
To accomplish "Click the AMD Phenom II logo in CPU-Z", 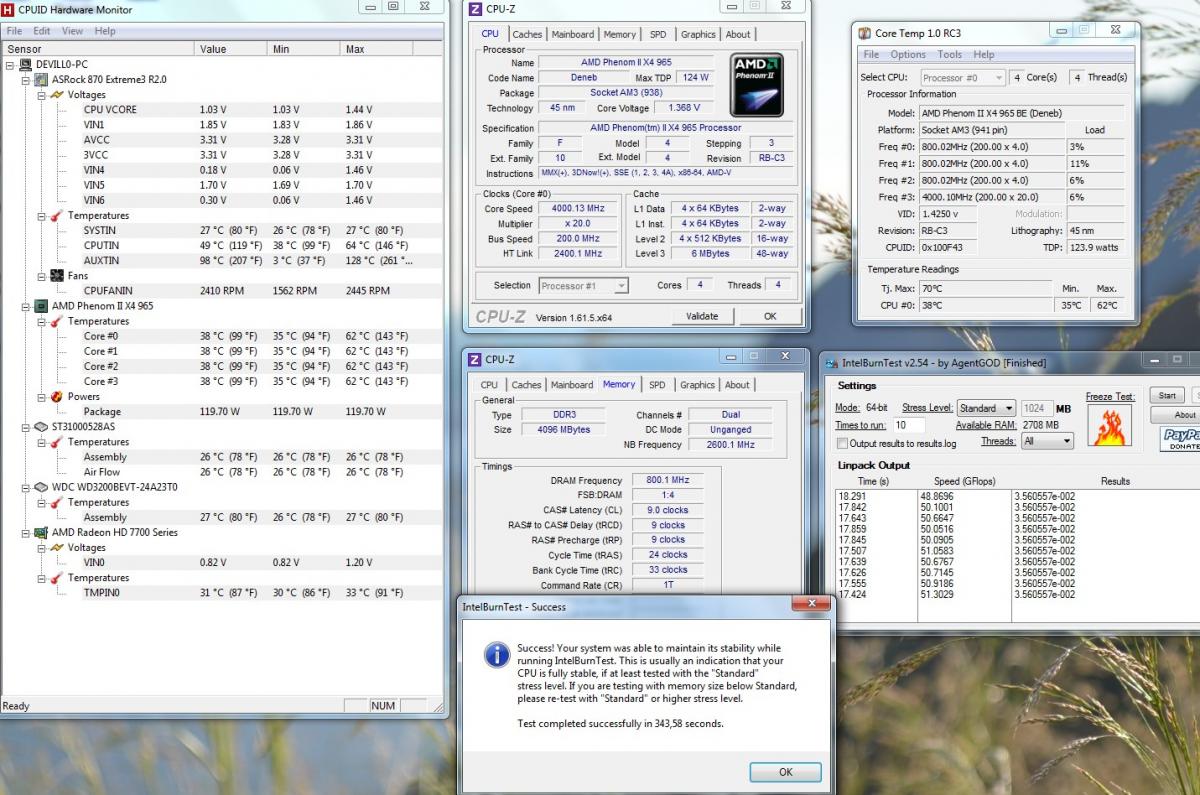I will (756, 86).
